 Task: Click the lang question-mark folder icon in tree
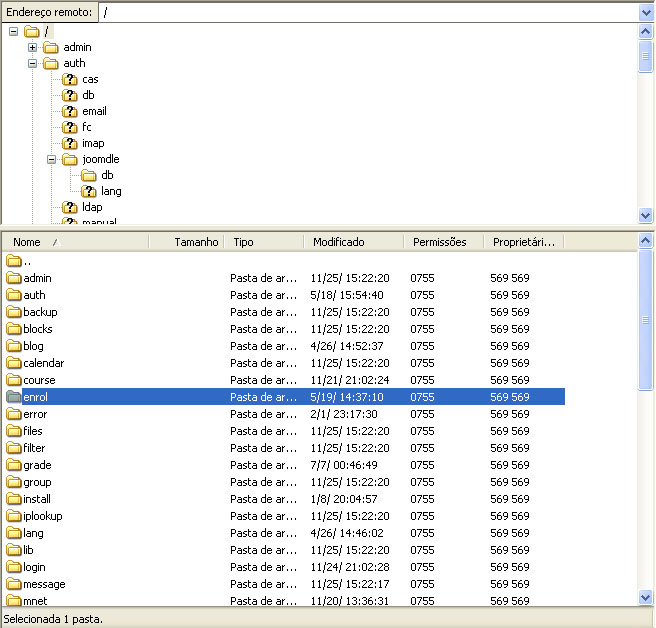tap(88, 191)
